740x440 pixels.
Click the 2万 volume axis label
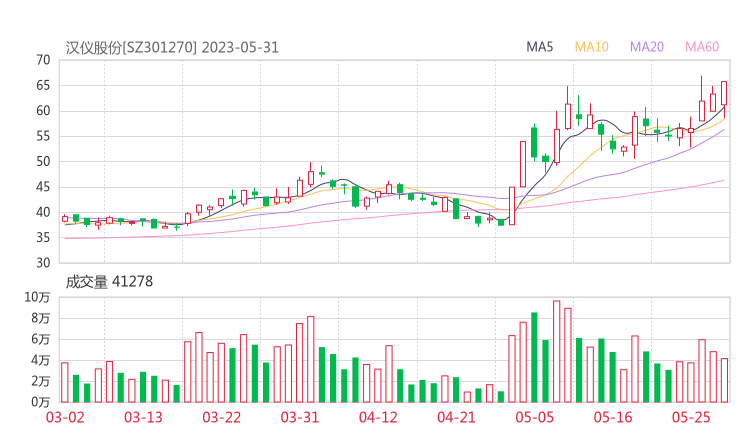click(41, 381)
